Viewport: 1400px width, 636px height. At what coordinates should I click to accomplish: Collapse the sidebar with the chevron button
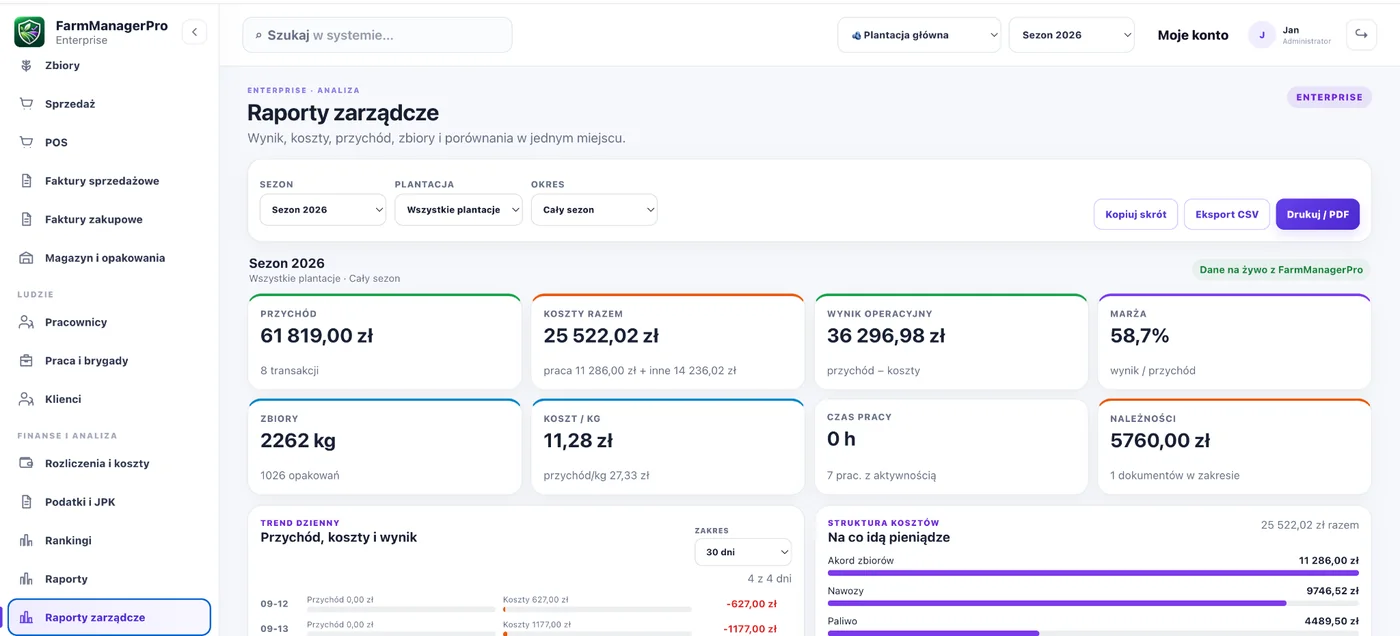point(194,32)
